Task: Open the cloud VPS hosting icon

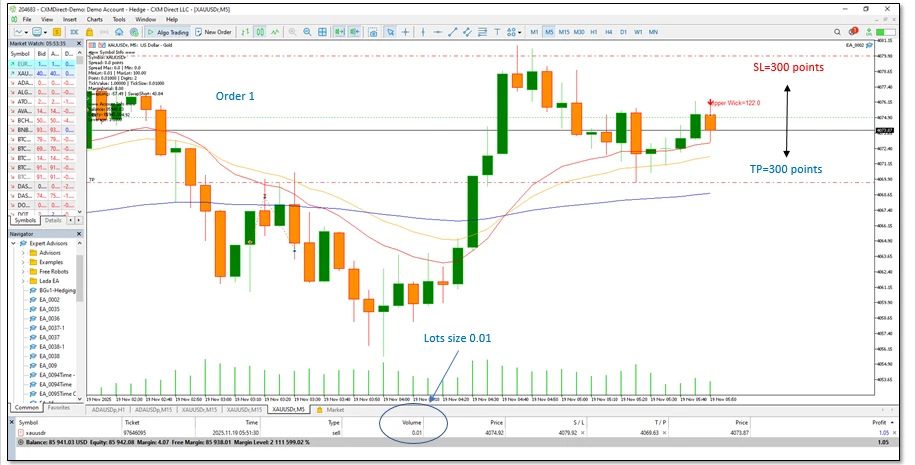Action: (119, 32)
